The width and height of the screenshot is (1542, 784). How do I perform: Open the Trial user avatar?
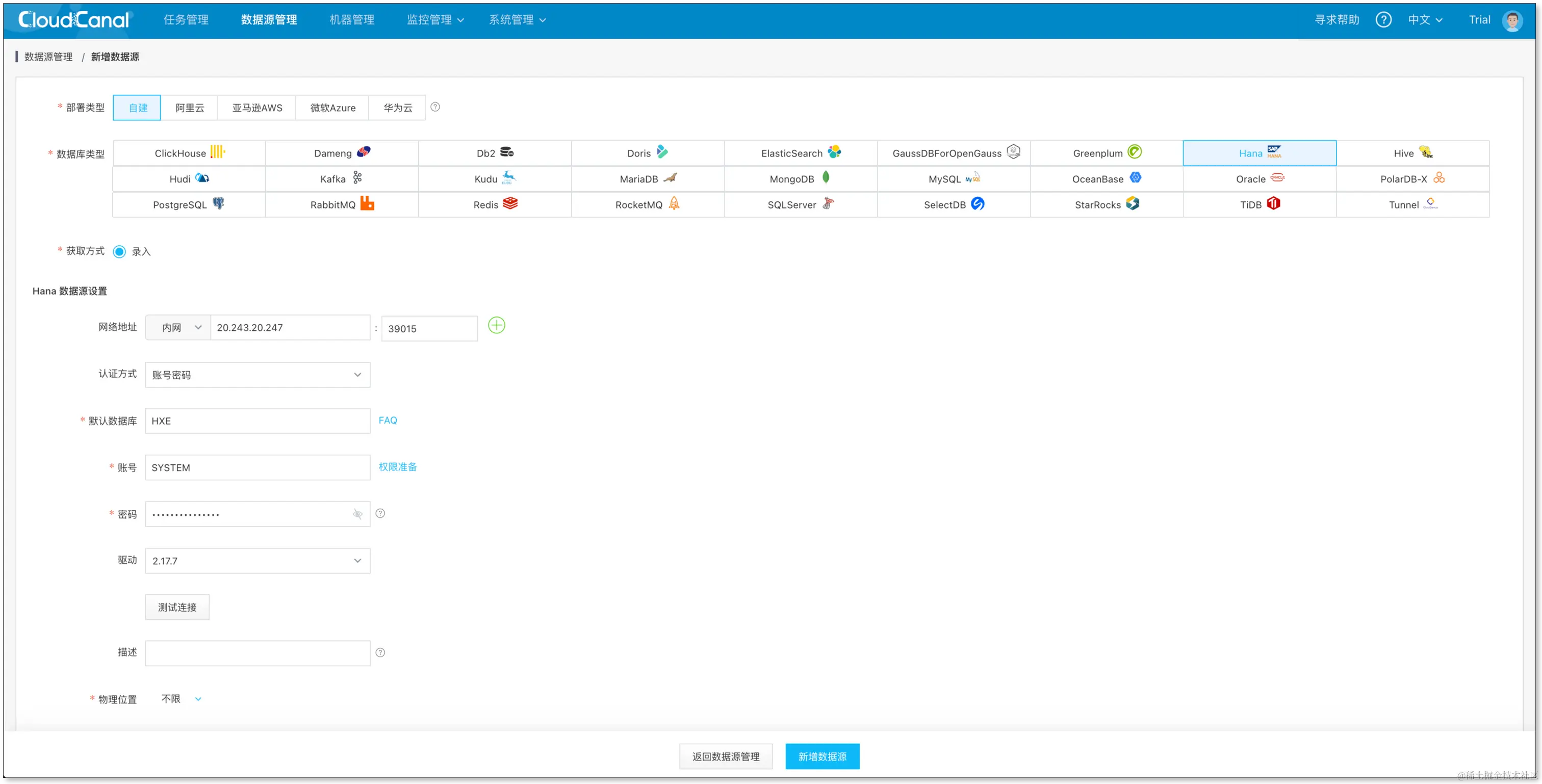click(1512, 20)
